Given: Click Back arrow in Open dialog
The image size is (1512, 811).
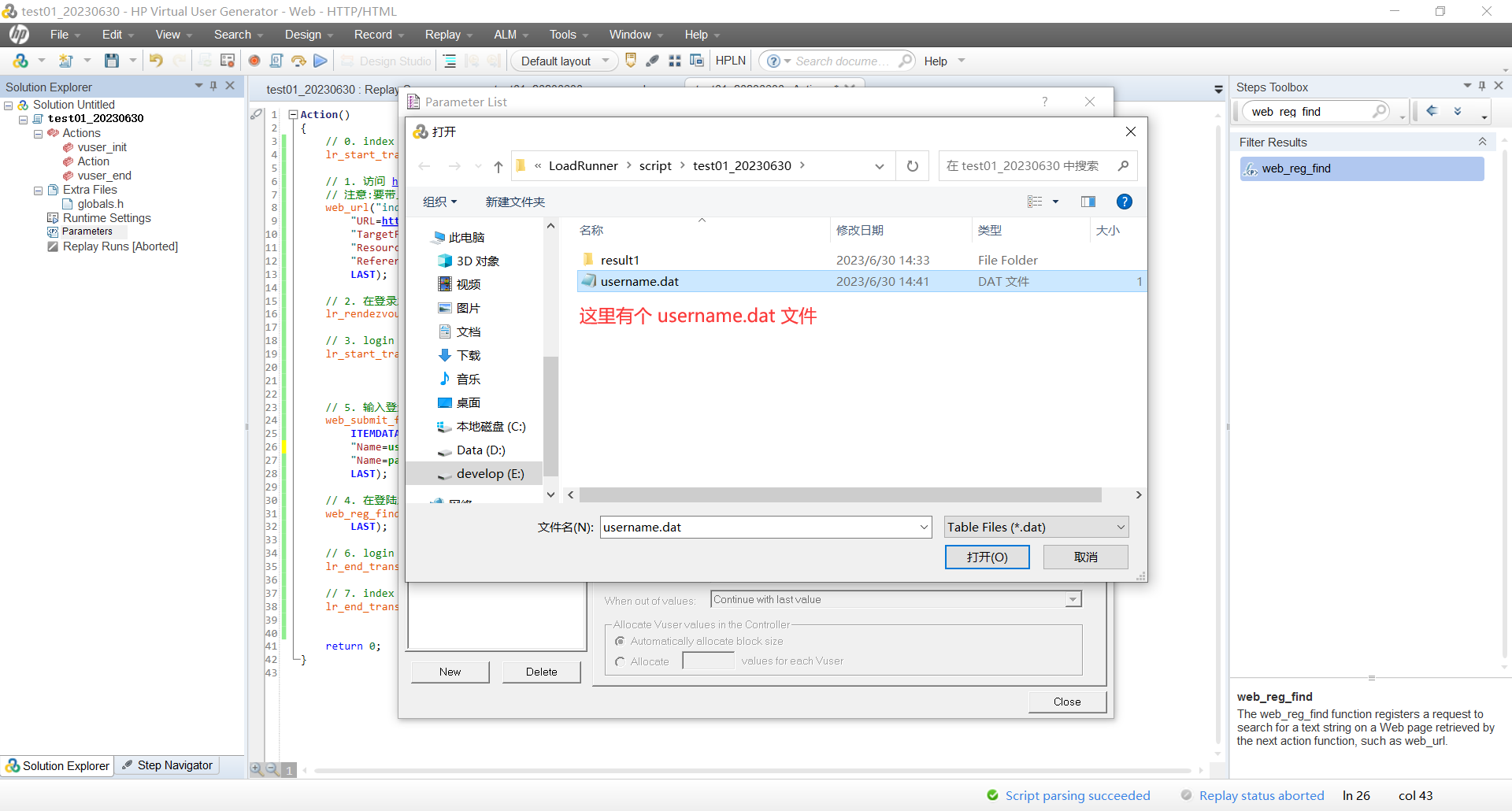Looking at the screenshot, I should [424, 166].
